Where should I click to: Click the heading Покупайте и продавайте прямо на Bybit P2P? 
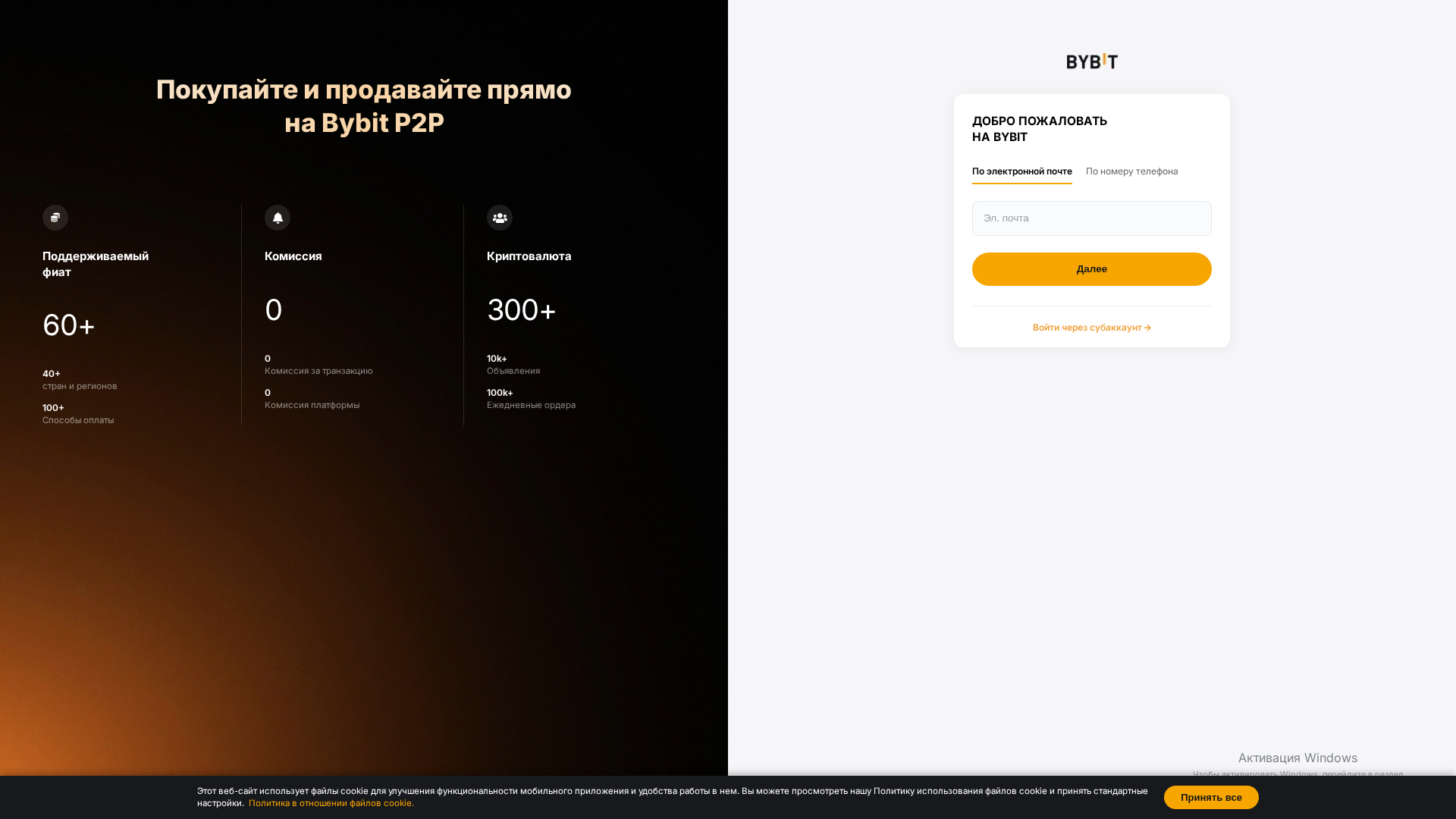tap(364, 105)
